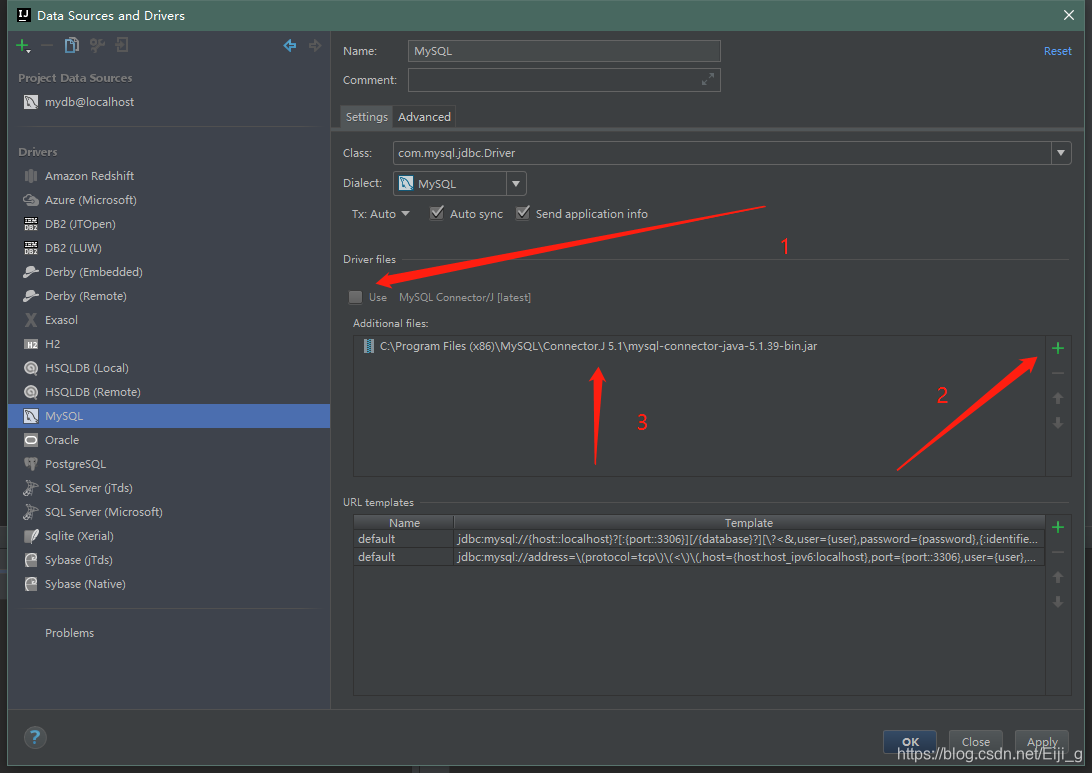1092x773 pixels.
Task: Select the DB2 (JTOpen) driver
Action: [169, 224]
